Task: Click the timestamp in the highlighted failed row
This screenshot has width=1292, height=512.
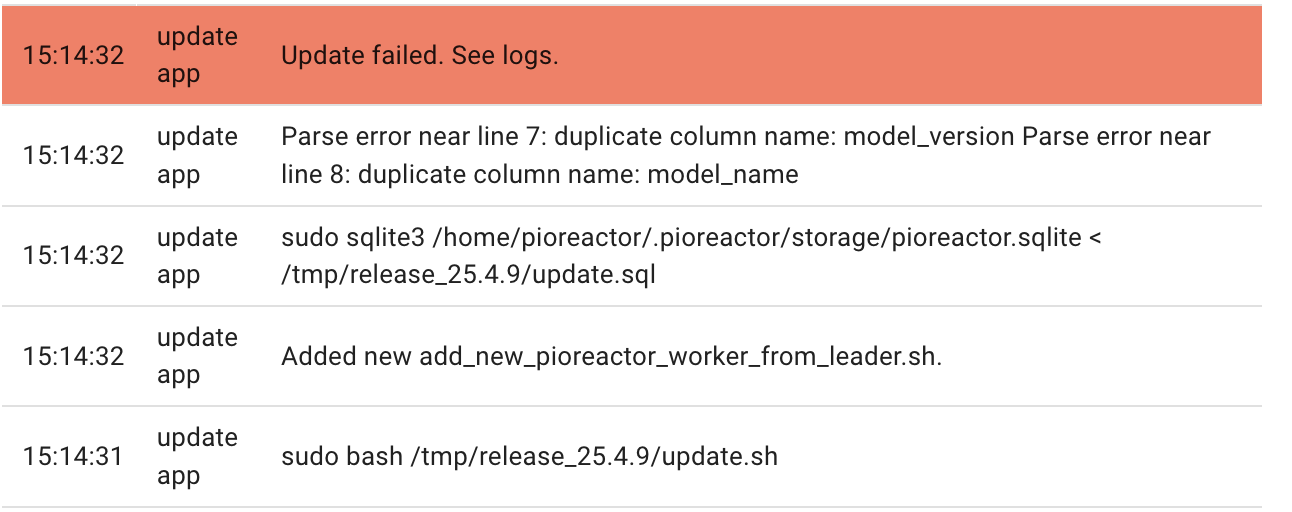Action: 74,55
